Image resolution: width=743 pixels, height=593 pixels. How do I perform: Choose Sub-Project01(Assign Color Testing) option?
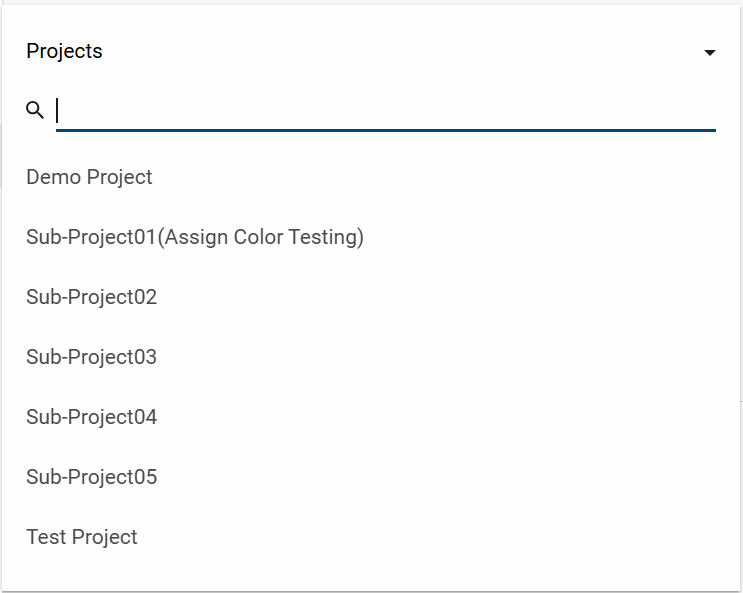click(x=195, y=237)
